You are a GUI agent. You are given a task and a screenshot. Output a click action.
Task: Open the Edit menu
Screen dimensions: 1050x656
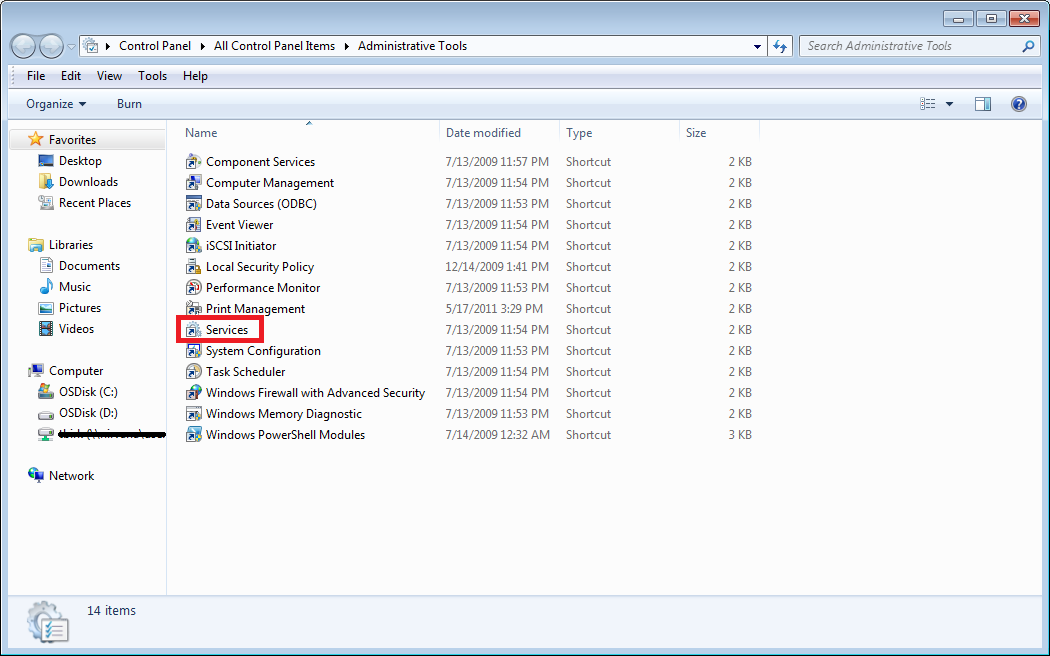point(71,76)
